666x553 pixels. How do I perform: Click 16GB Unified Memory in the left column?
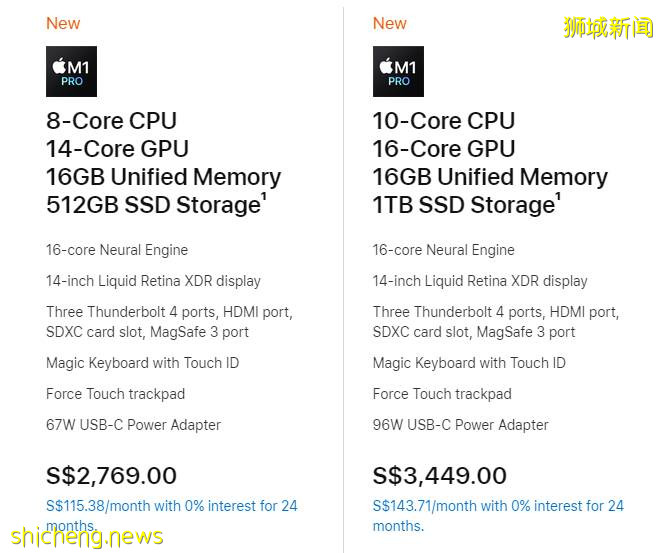click(163, 177)
